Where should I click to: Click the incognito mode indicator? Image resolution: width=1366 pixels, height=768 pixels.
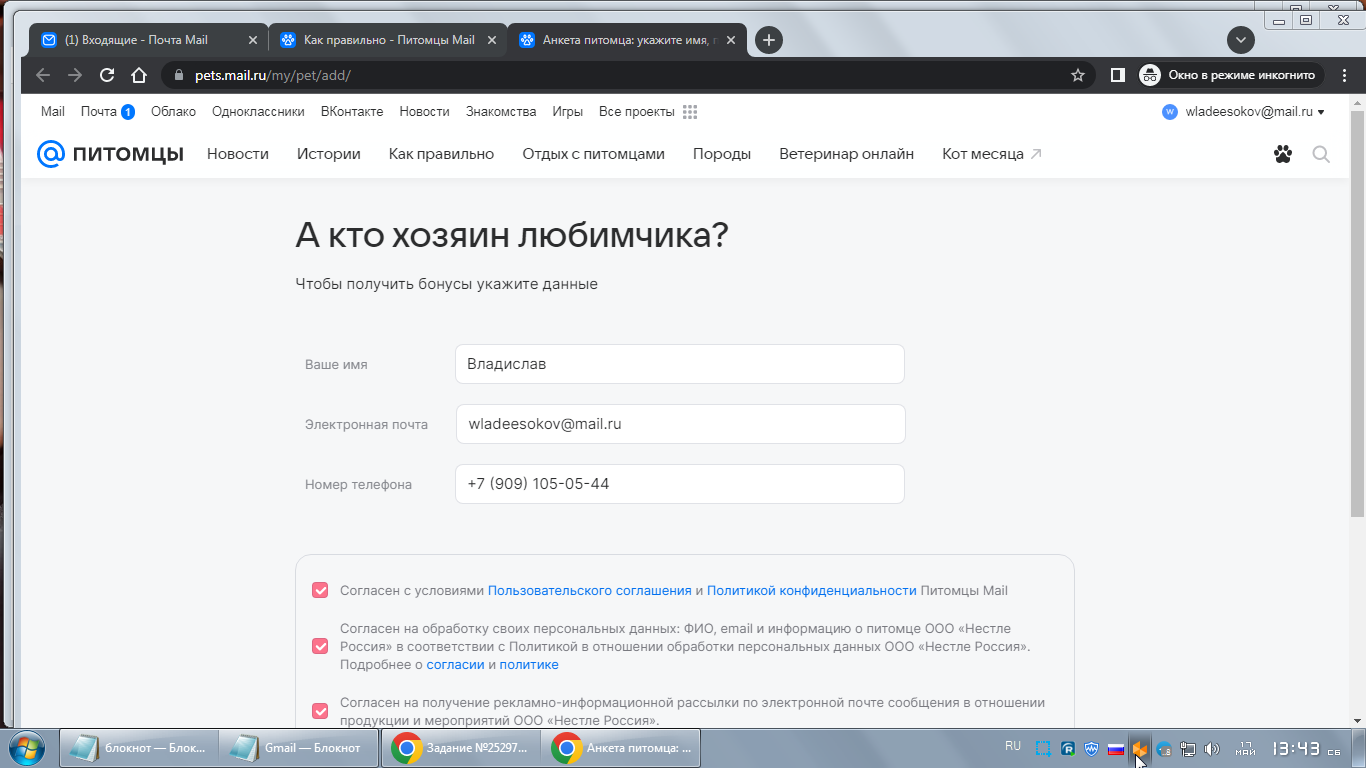pos(1231,75)
